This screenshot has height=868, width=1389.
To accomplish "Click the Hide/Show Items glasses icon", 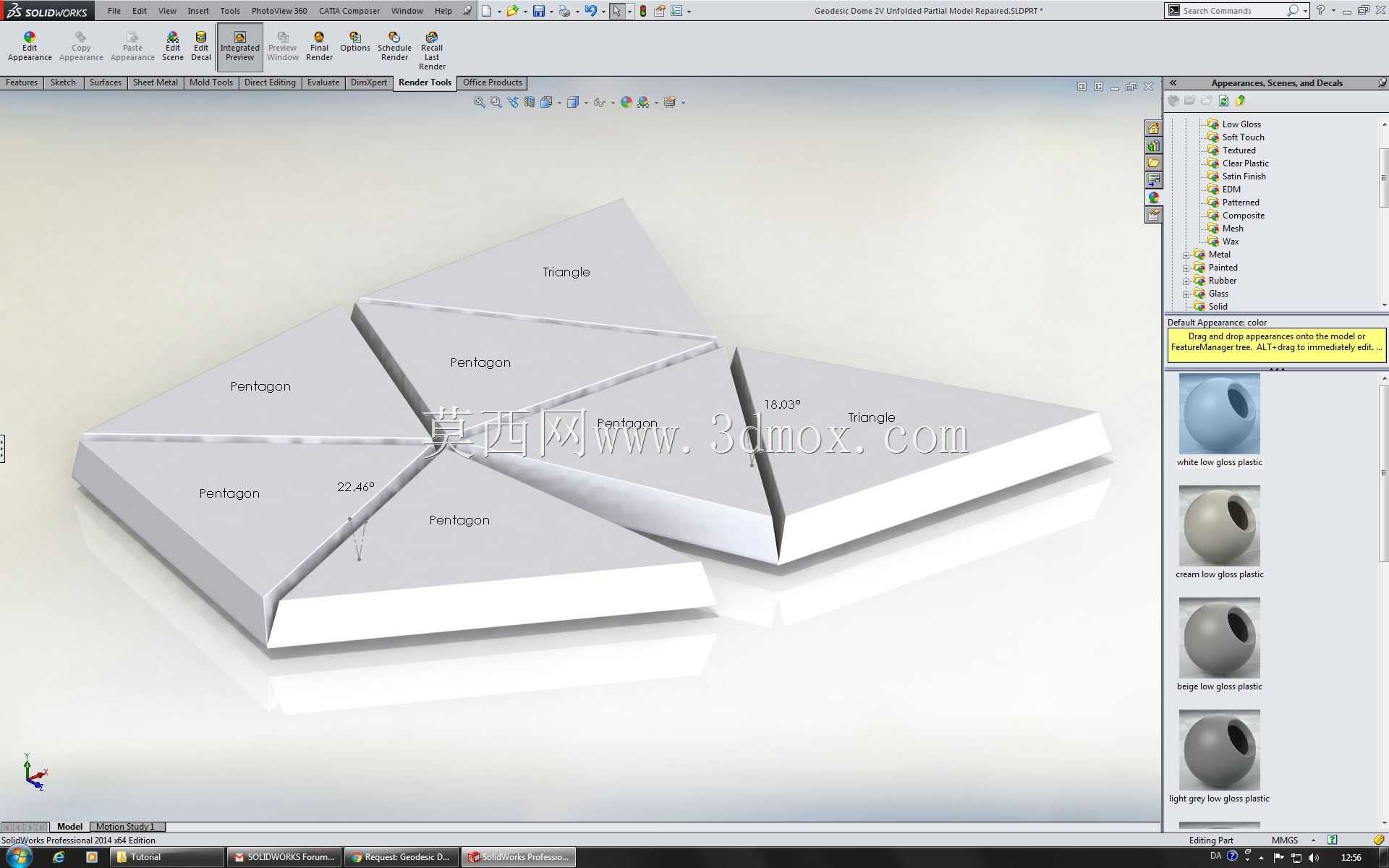I will click(599, 102).
